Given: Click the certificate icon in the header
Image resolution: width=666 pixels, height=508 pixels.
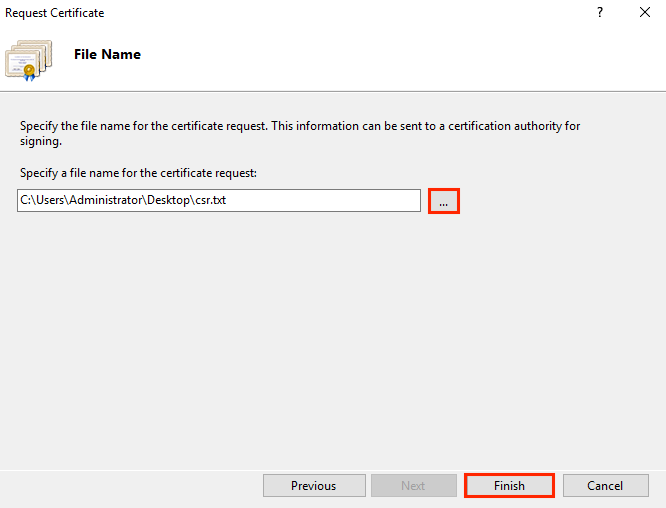Looking at the screenshot, I should point(28,58).
